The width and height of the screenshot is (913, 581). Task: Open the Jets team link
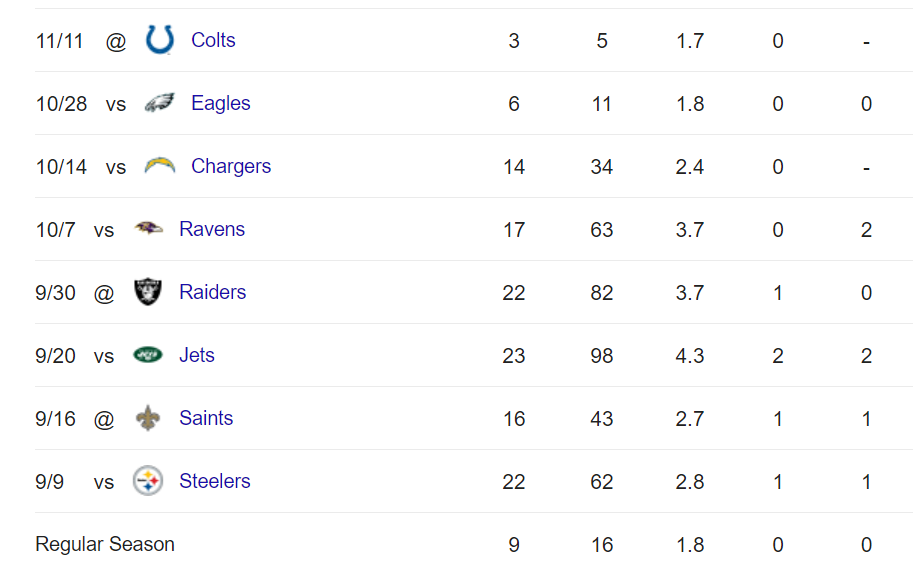pyautogui.click(x=197, y=355)
